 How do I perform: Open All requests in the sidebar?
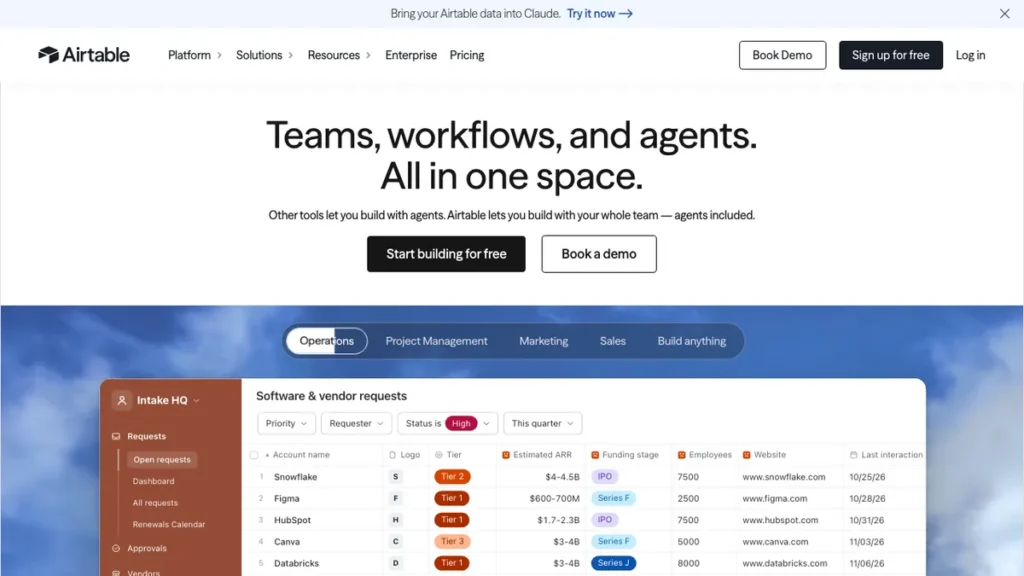click(155, 503)
